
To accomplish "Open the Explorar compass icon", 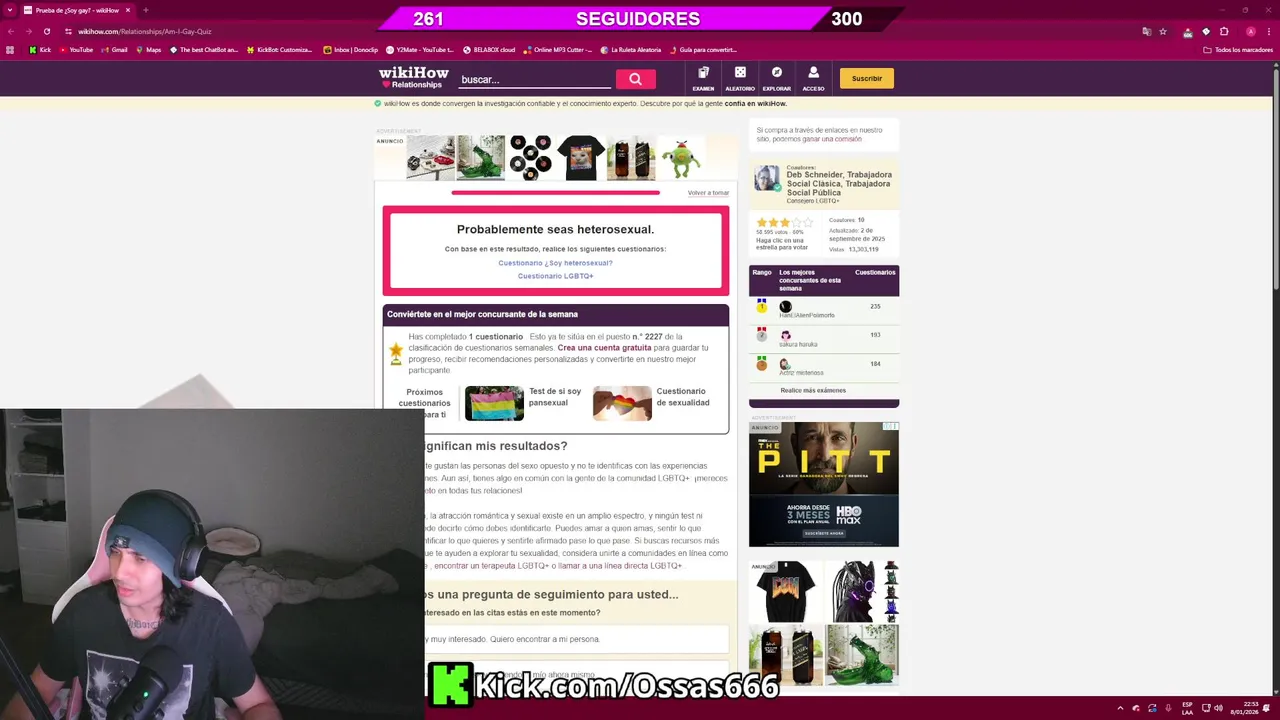I will [776, 78].
